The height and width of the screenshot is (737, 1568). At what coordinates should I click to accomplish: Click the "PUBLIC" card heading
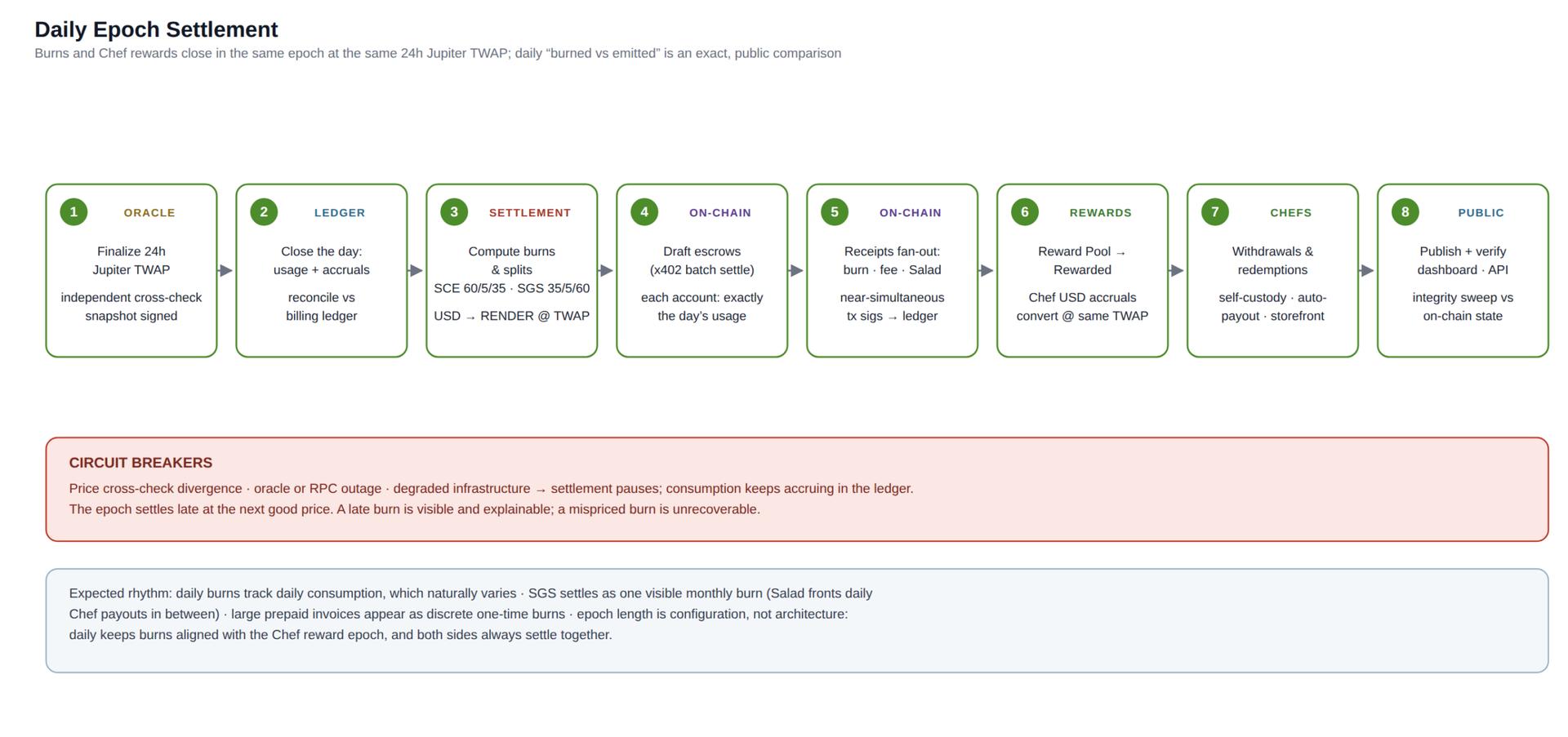tap(1481, 213)
